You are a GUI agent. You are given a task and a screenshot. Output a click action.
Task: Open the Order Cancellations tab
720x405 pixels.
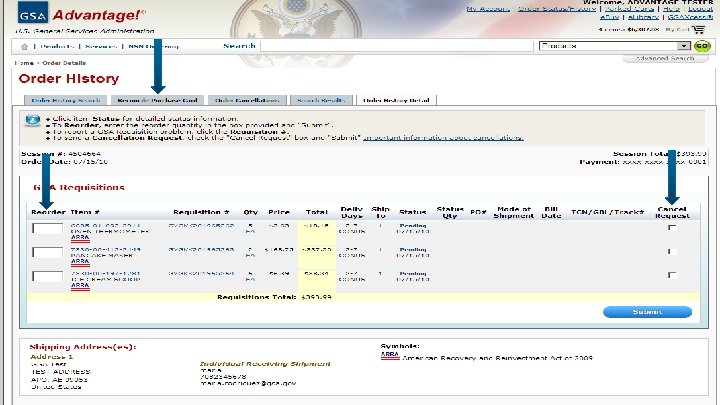(247, 100)
